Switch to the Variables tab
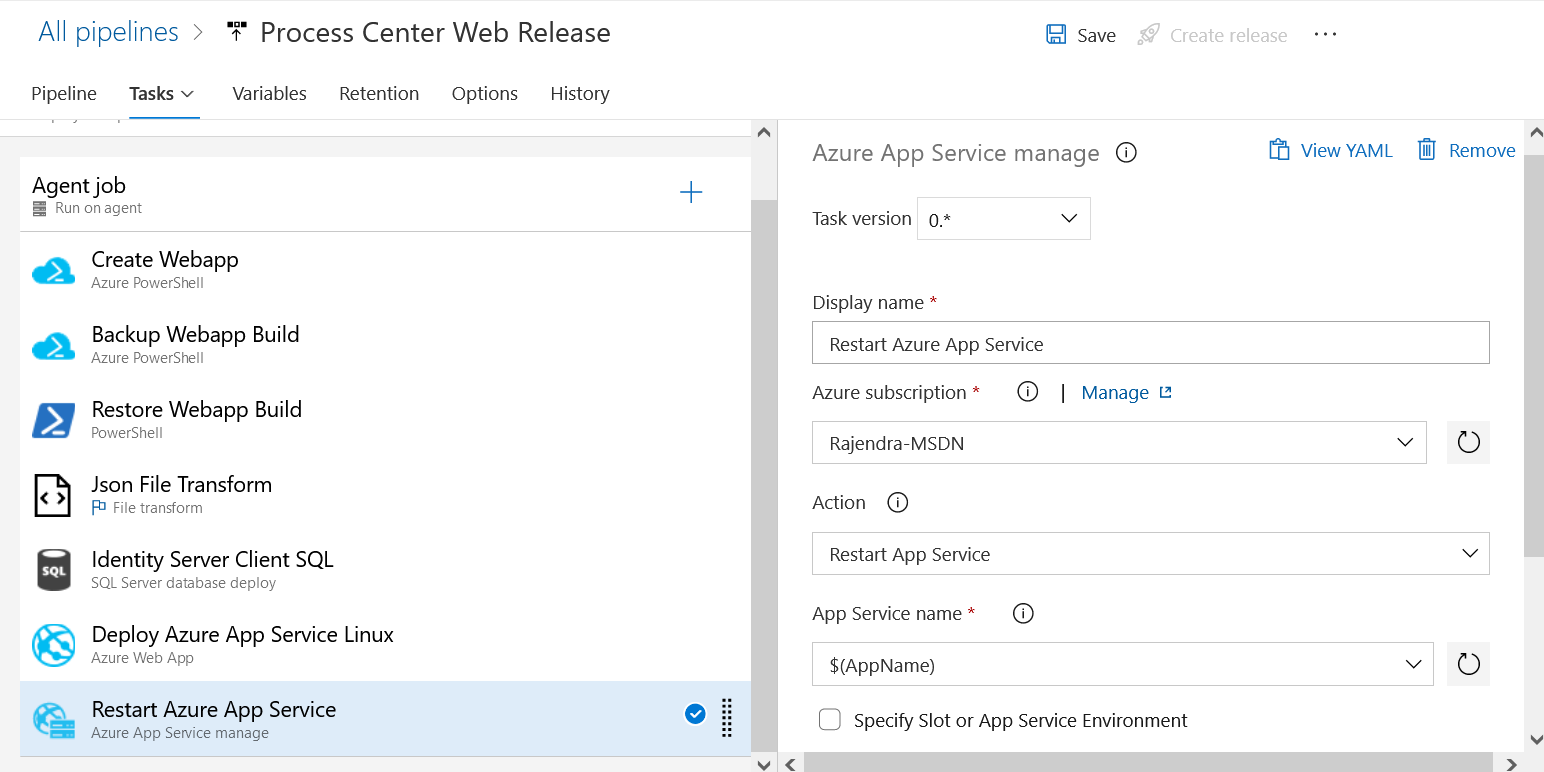The height and width of the screenshot is (772, 1544). [269, 93]
